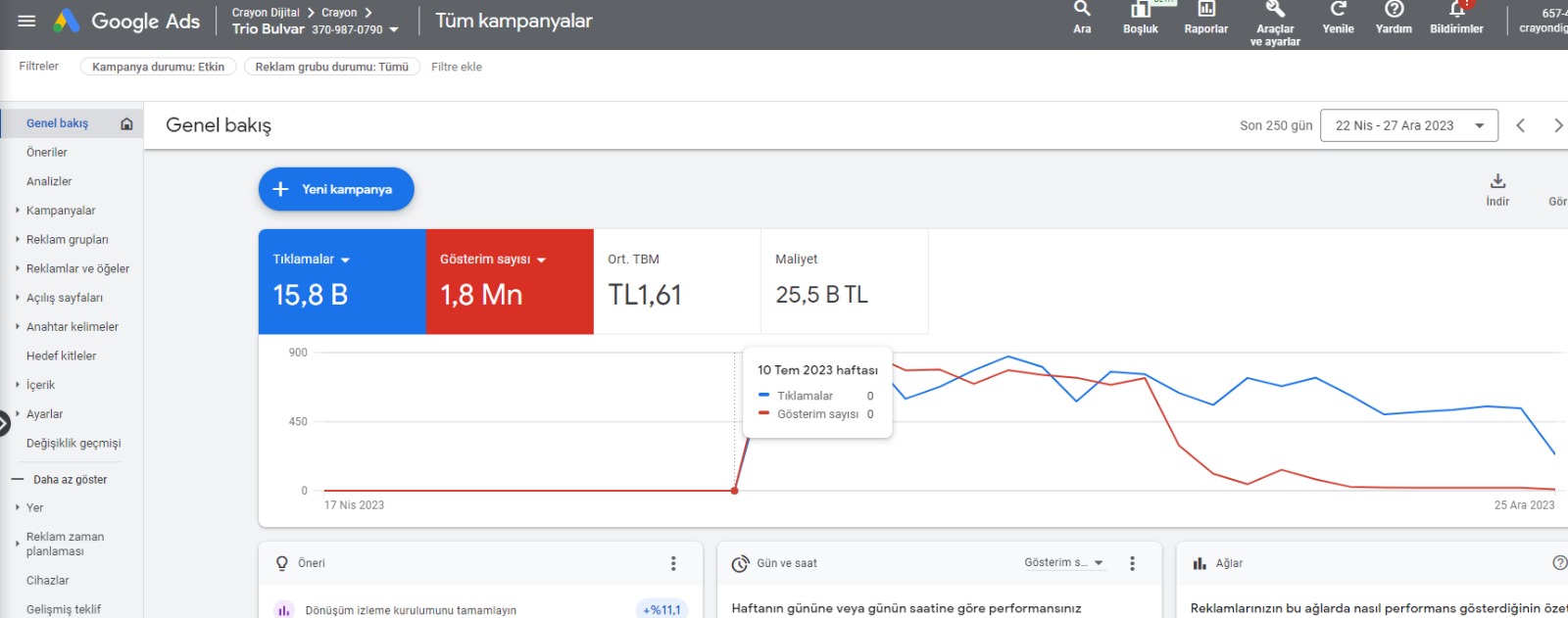Viewport: 1568px width, 618px height.
Task: Expand Ayarlar in sidebar
Action: pos(18,414)
